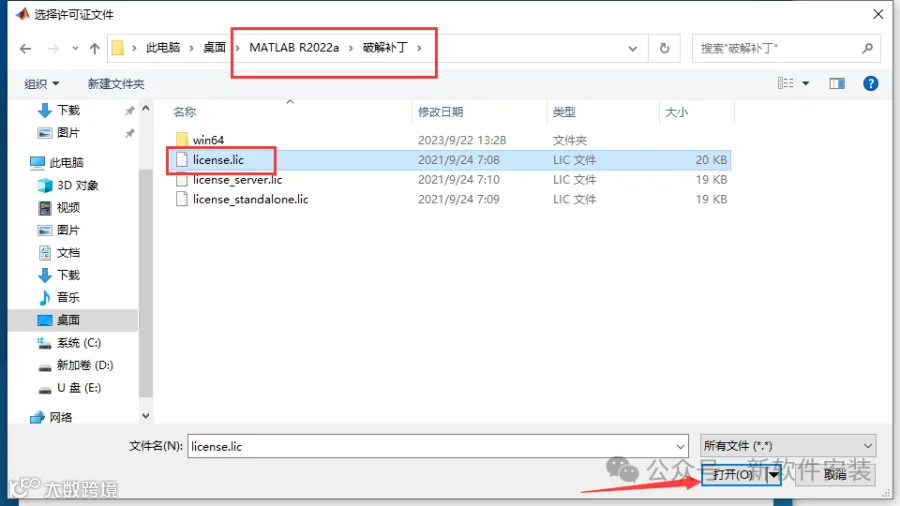The height and width of the screenshot is (506, 900).
Task: Select the license.lic file
Action: pyautogui.click(x=218, y=160)
